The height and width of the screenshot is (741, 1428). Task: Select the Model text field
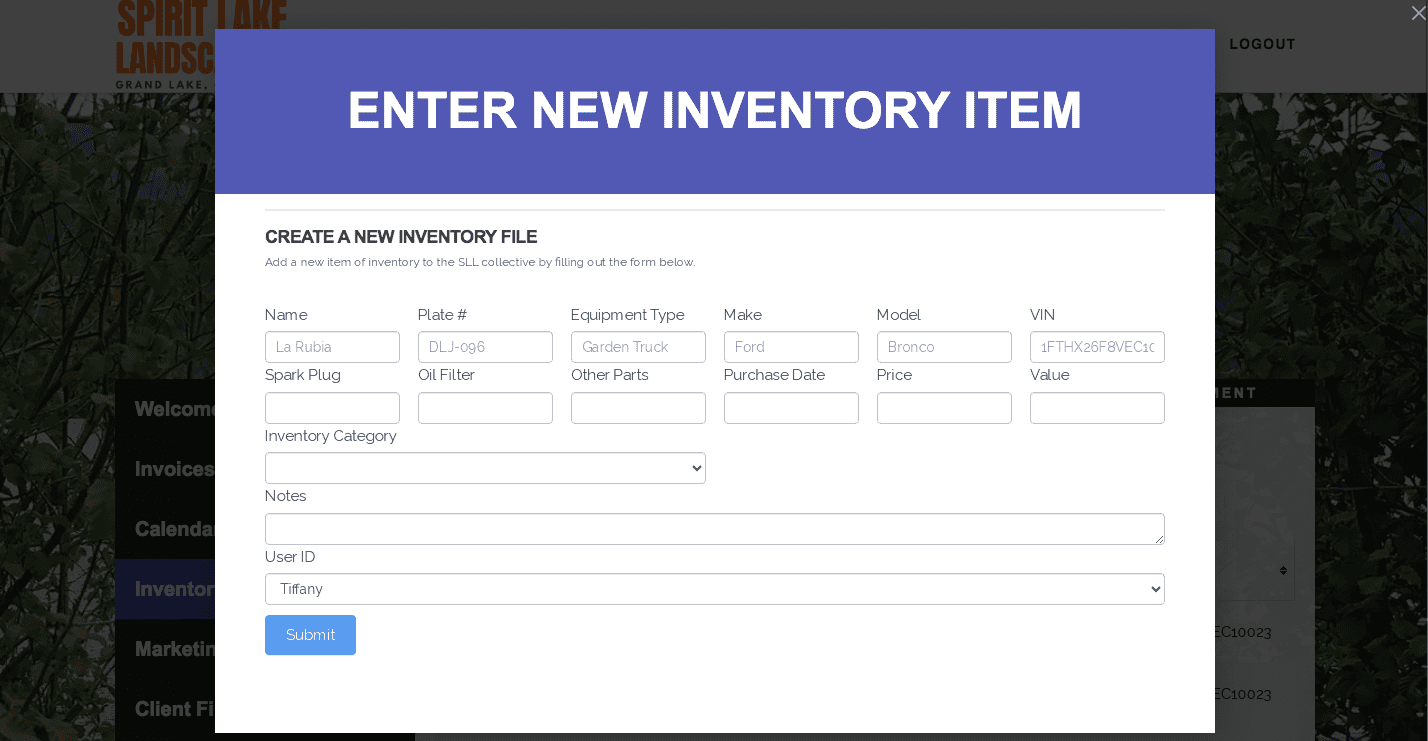tap(944, 347)
